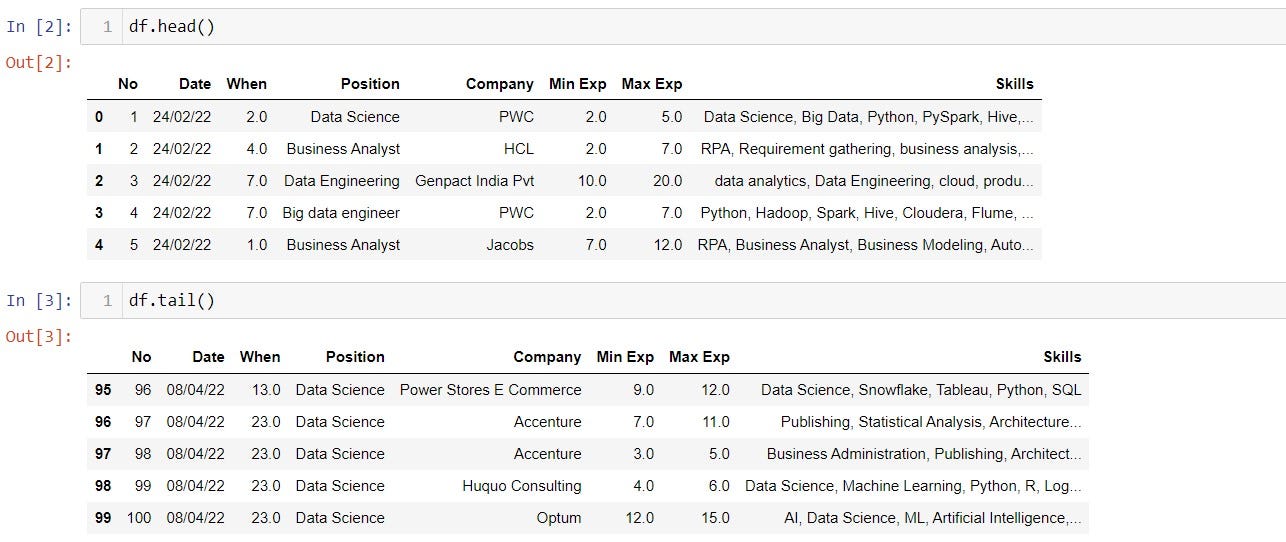
Task: Click the HCL company cell
Action: 519,149
